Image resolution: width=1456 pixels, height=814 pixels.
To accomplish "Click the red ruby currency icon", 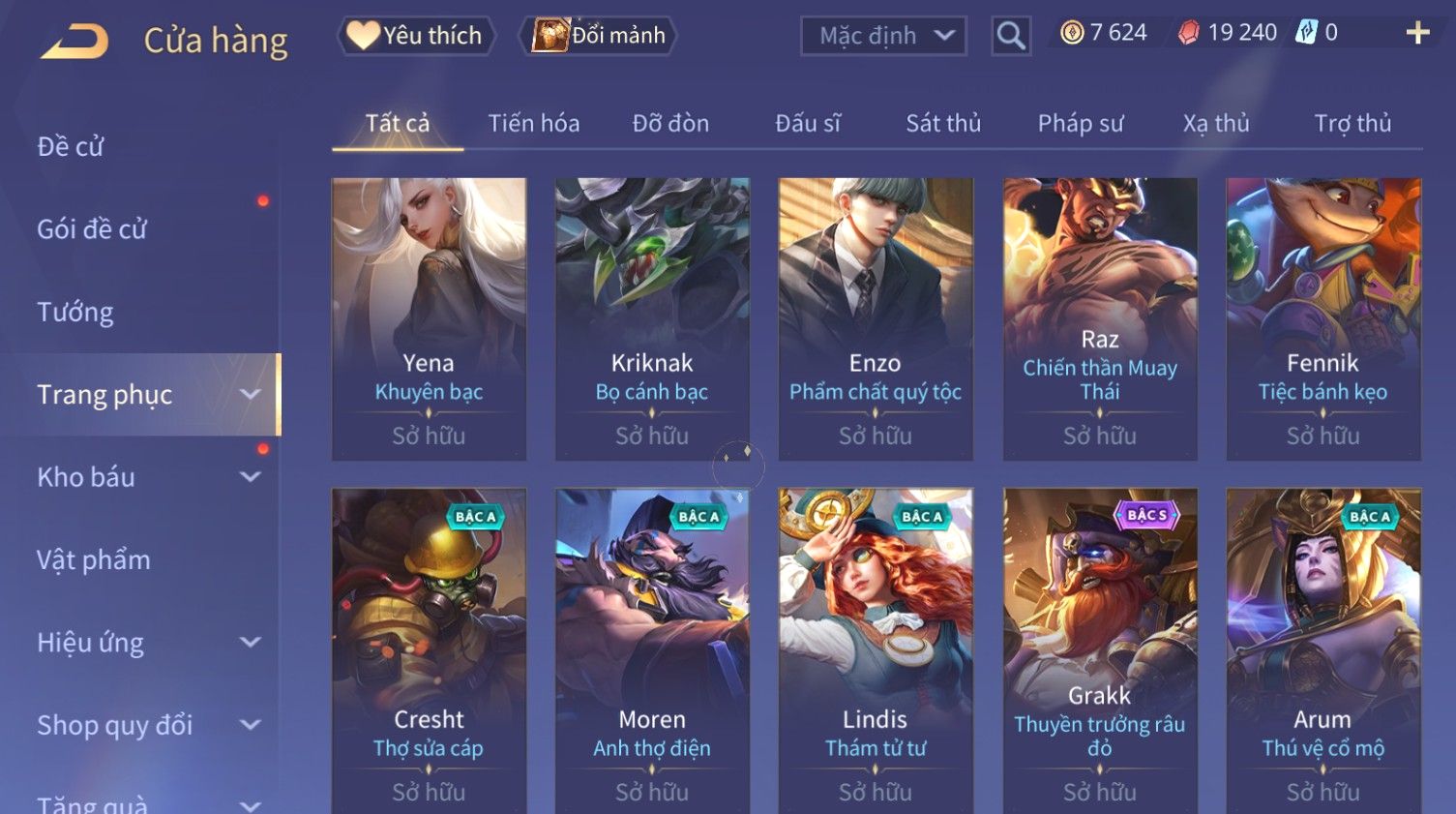I will tap(1189, 33).
